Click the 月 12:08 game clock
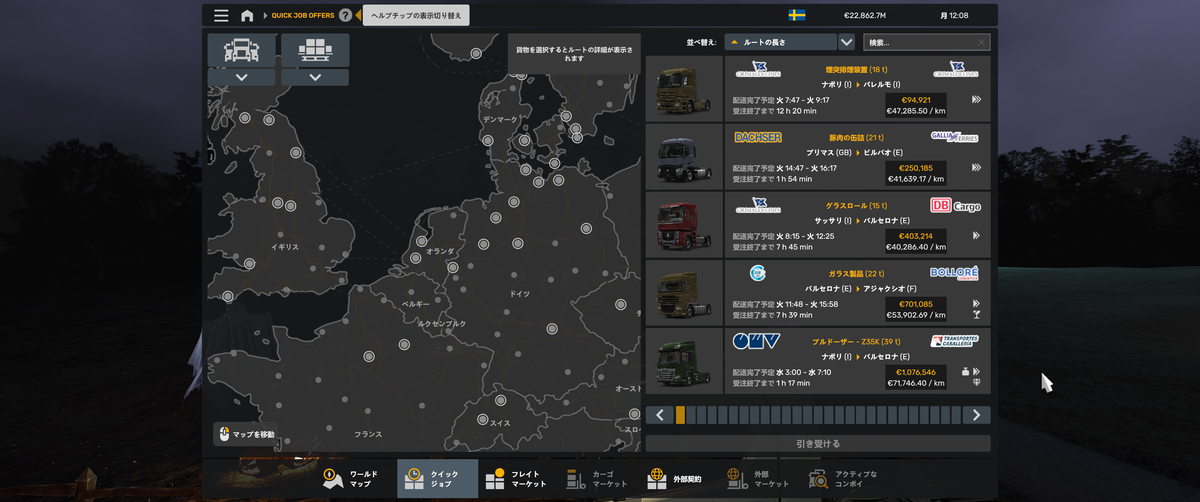The height and width of the screenshot is (502, 1200). (x=954, y=16)
